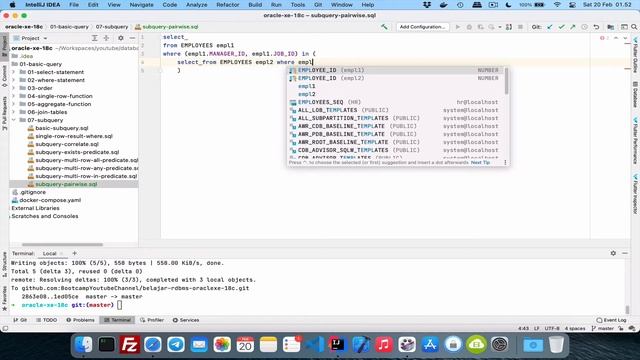Toggle the Event Log button
Image resolution: width=640 pixels, height=360 pixels.
[611, 320]
